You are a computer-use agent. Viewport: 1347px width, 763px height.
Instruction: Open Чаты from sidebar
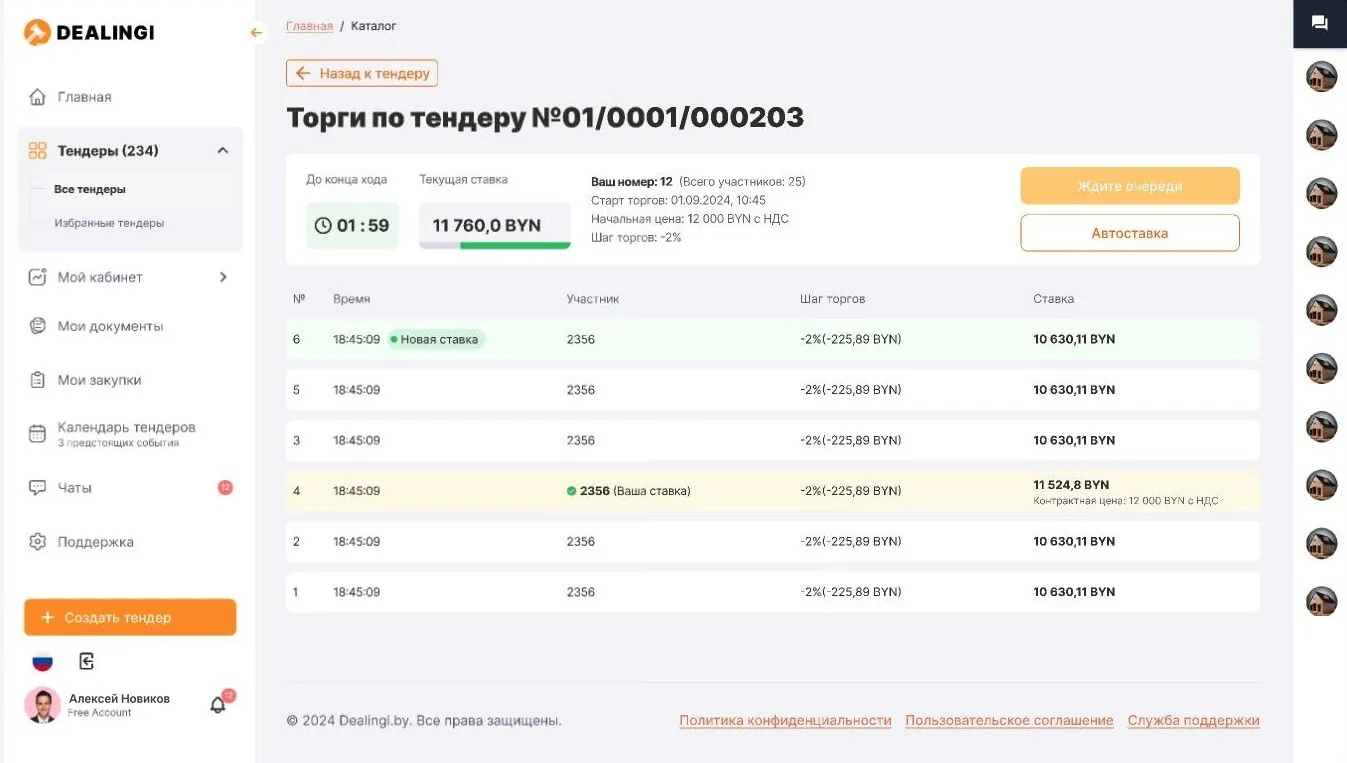point(75,488)
